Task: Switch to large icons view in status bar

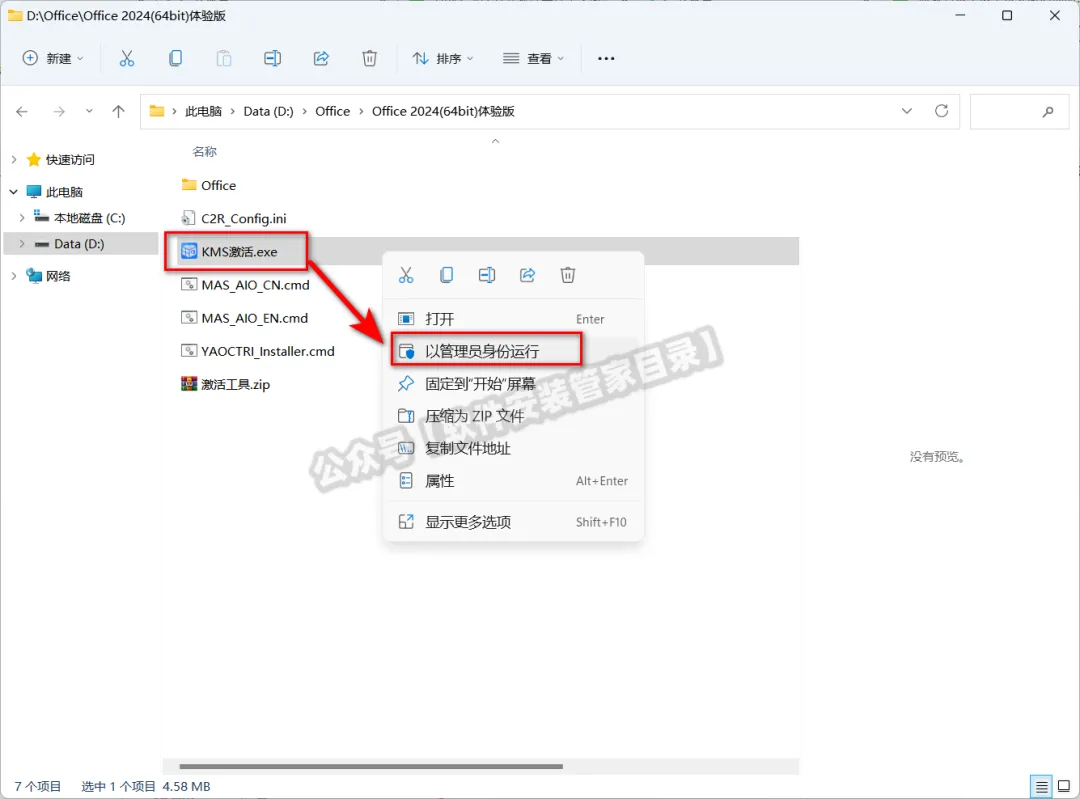Action: click(x=1063, y=786)
